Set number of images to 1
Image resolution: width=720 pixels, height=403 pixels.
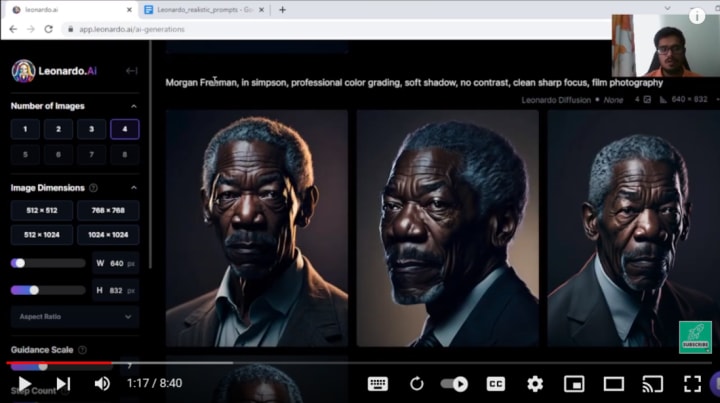tap(25, 129)
